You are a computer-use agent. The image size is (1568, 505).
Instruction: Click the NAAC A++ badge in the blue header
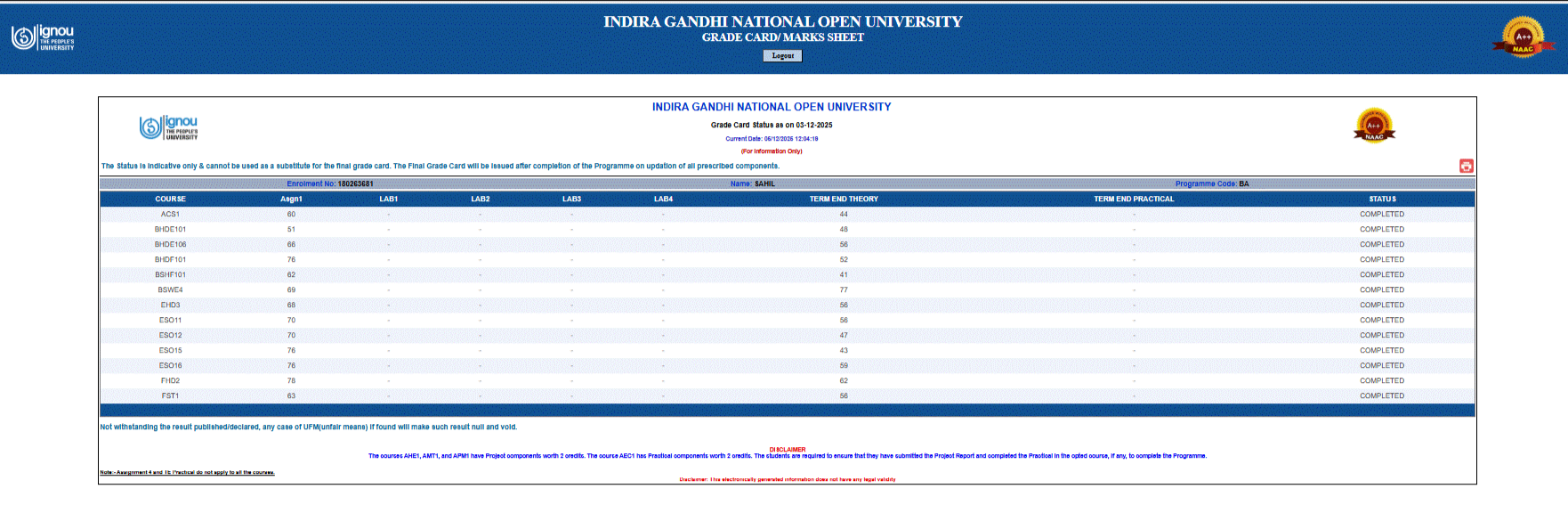pyautogui.click(x=1523, y=38)
